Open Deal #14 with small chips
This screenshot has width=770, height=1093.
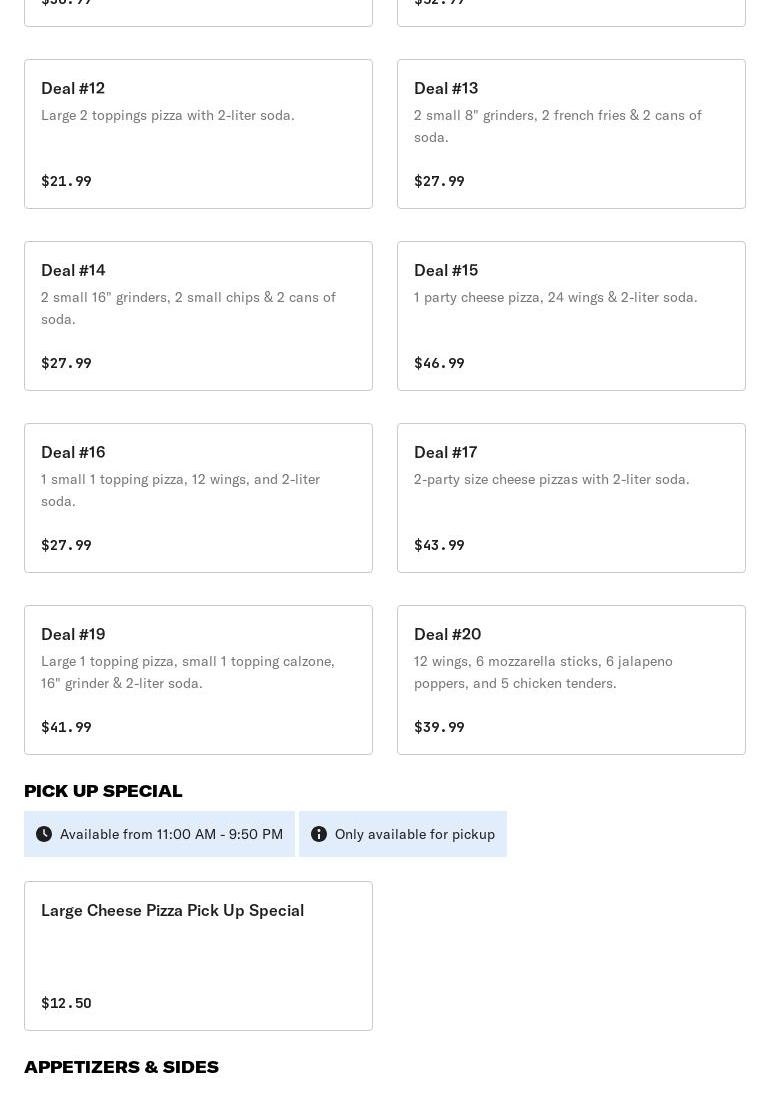(x=198, y=316)
